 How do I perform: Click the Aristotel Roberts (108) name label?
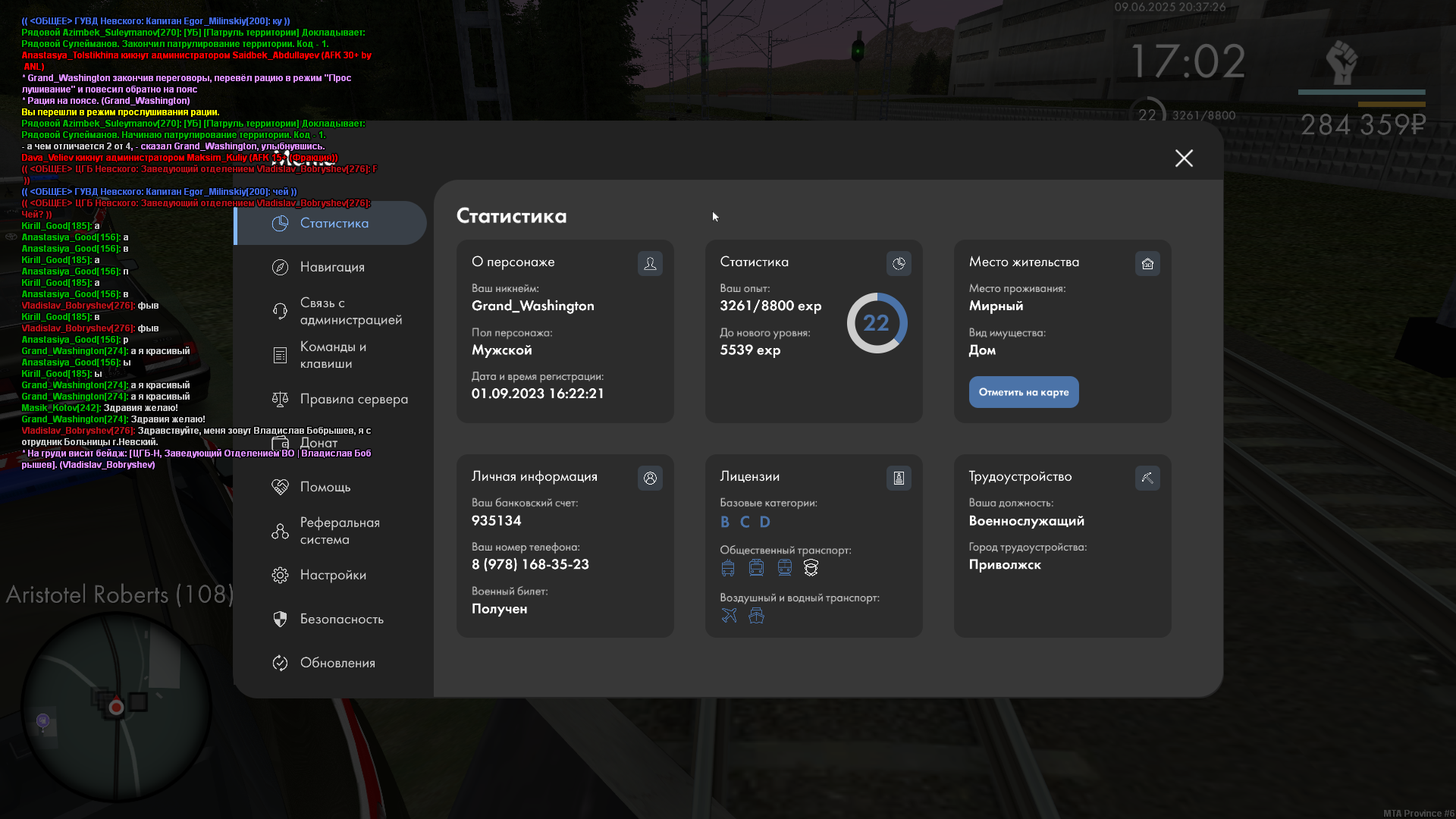[x=120, y=594]
